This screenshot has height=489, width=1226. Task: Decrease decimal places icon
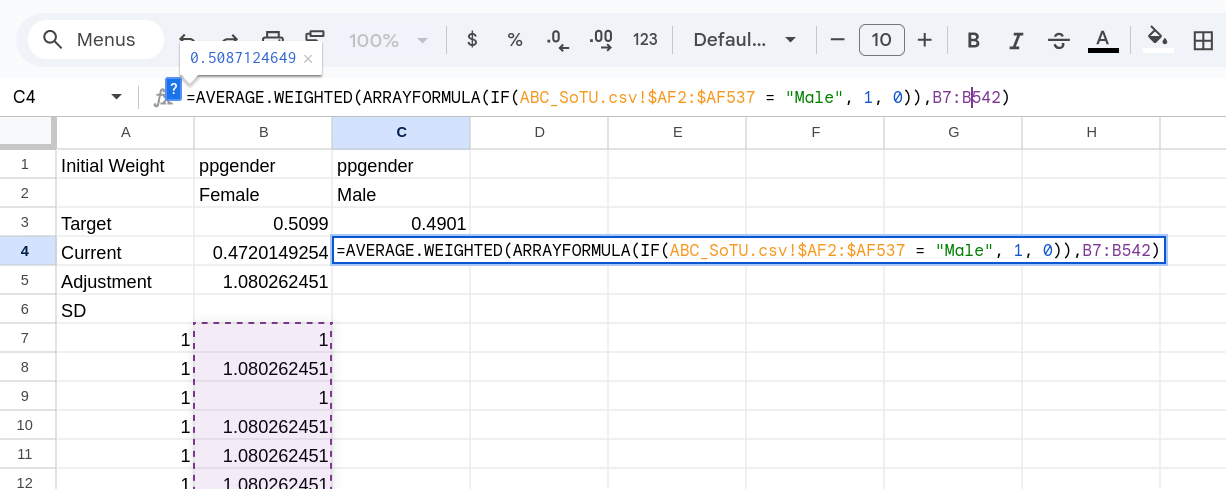click(557, 40)
